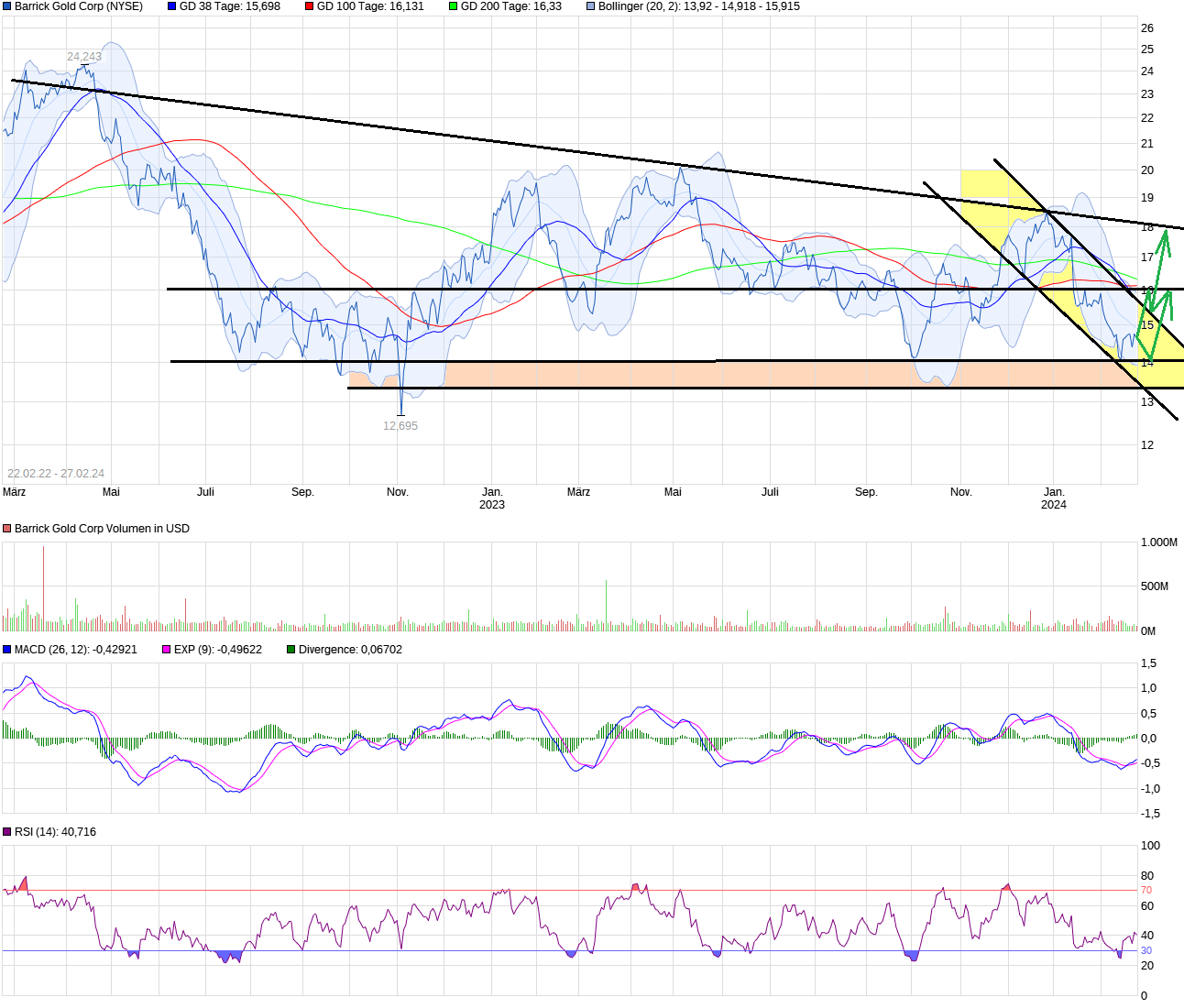Toggle the Divergence histogram visibility
The image size is (1184, 1008).
click(290, 649)
